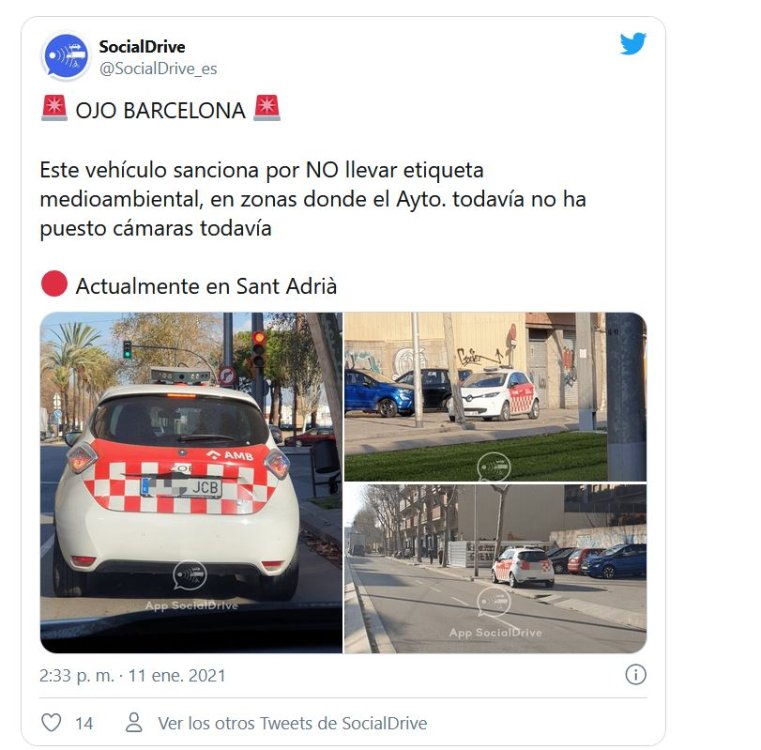Viewport: 761px width, 750px height.
Task: Open SocialDrive display name link
Action: [x=142, y=47]
